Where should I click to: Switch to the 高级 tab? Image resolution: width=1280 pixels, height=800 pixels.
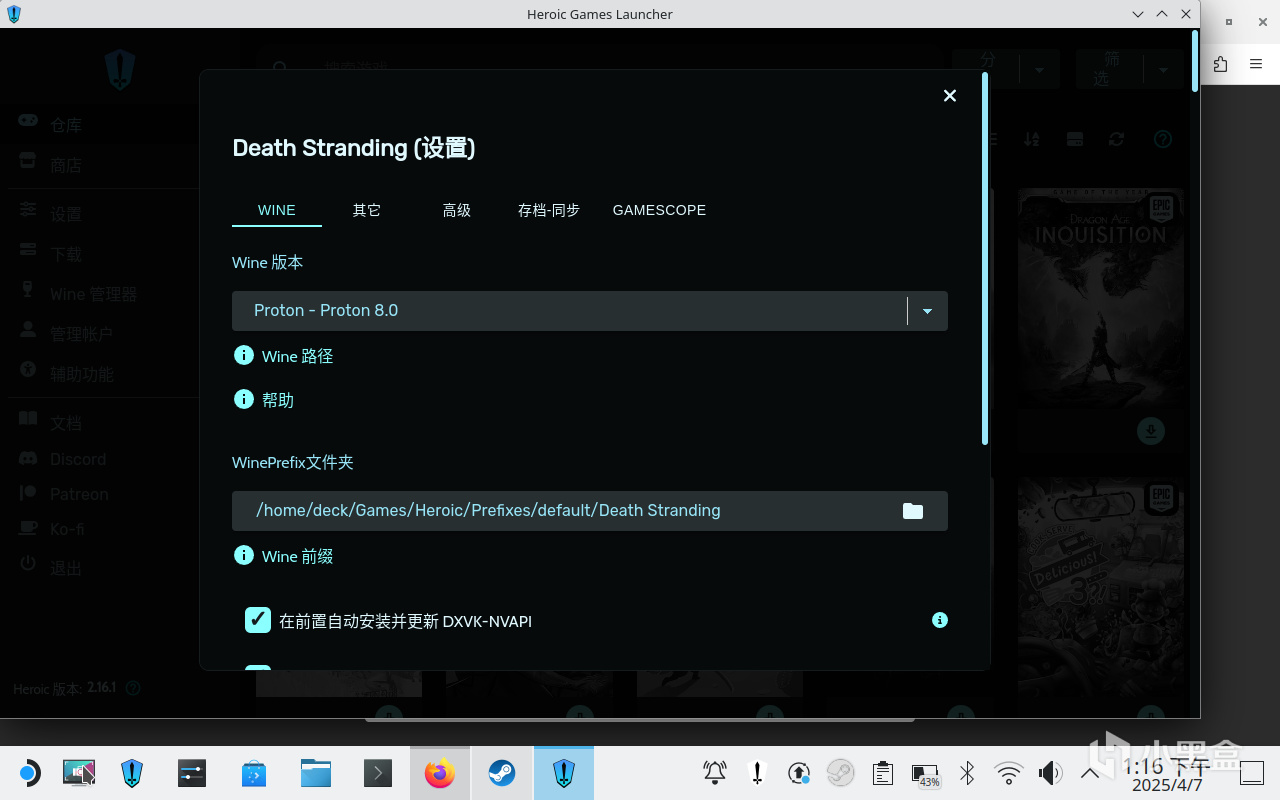pos(457,210)
